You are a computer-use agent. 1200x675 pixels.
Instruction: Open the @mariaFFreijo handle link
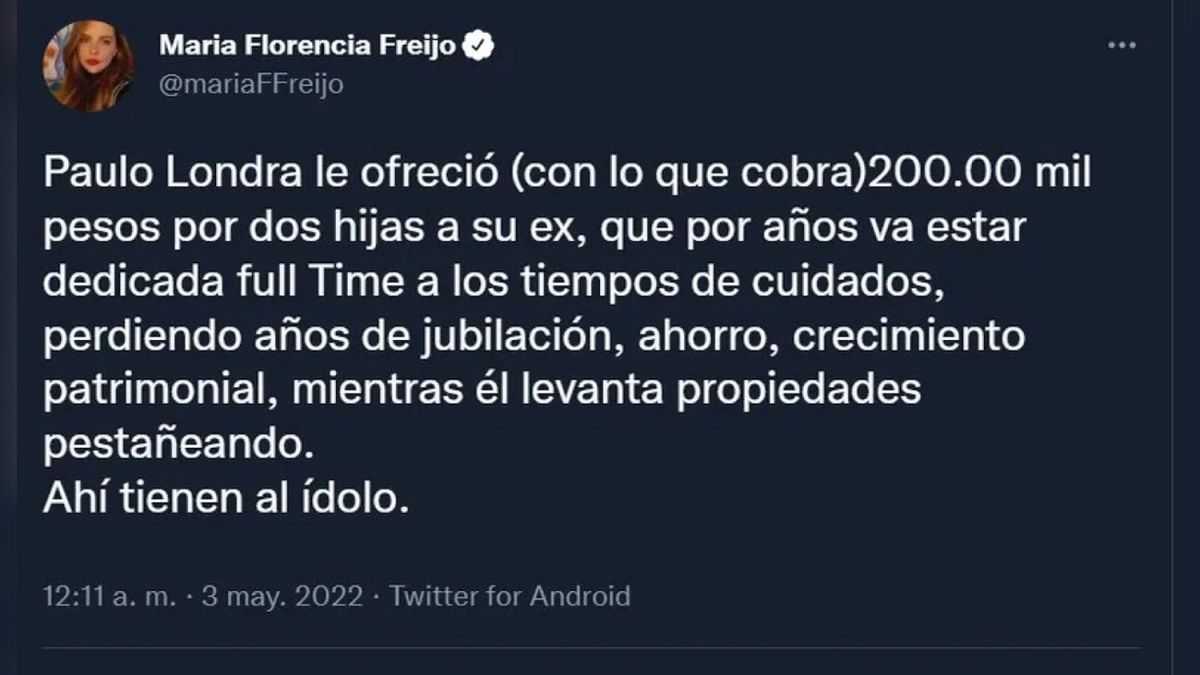[x=251, y=84]
